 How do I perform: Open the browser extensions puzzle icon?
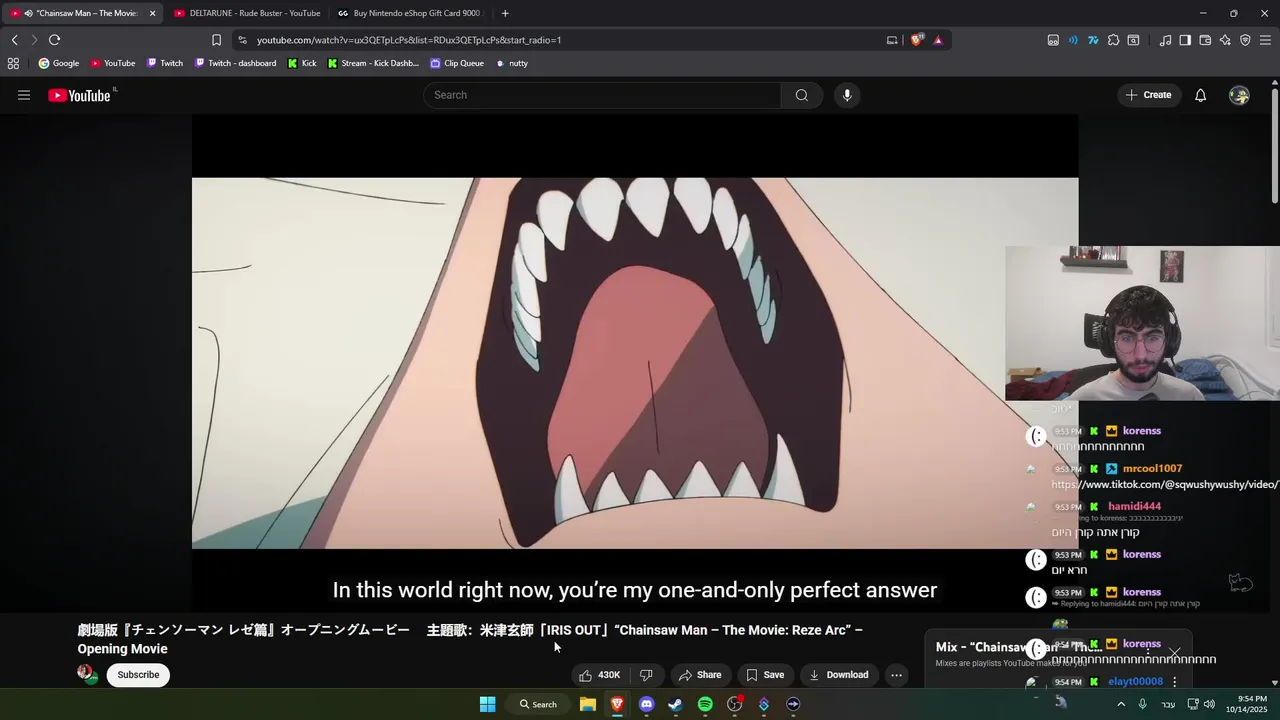pos(1113,40)
